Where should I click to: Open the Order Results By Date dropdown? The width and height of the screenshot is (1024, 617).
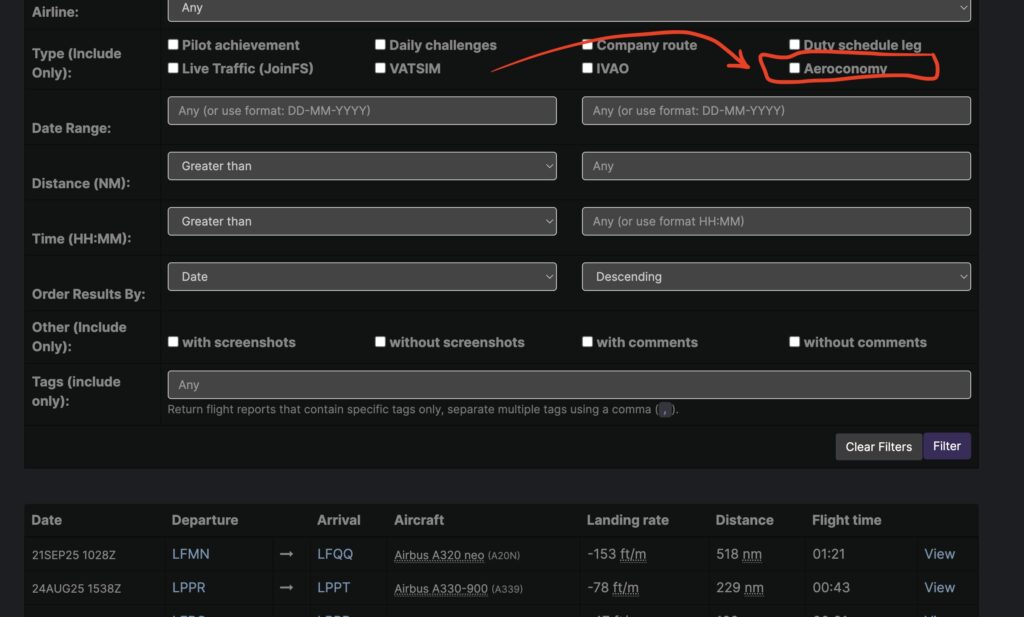(362, 276)
